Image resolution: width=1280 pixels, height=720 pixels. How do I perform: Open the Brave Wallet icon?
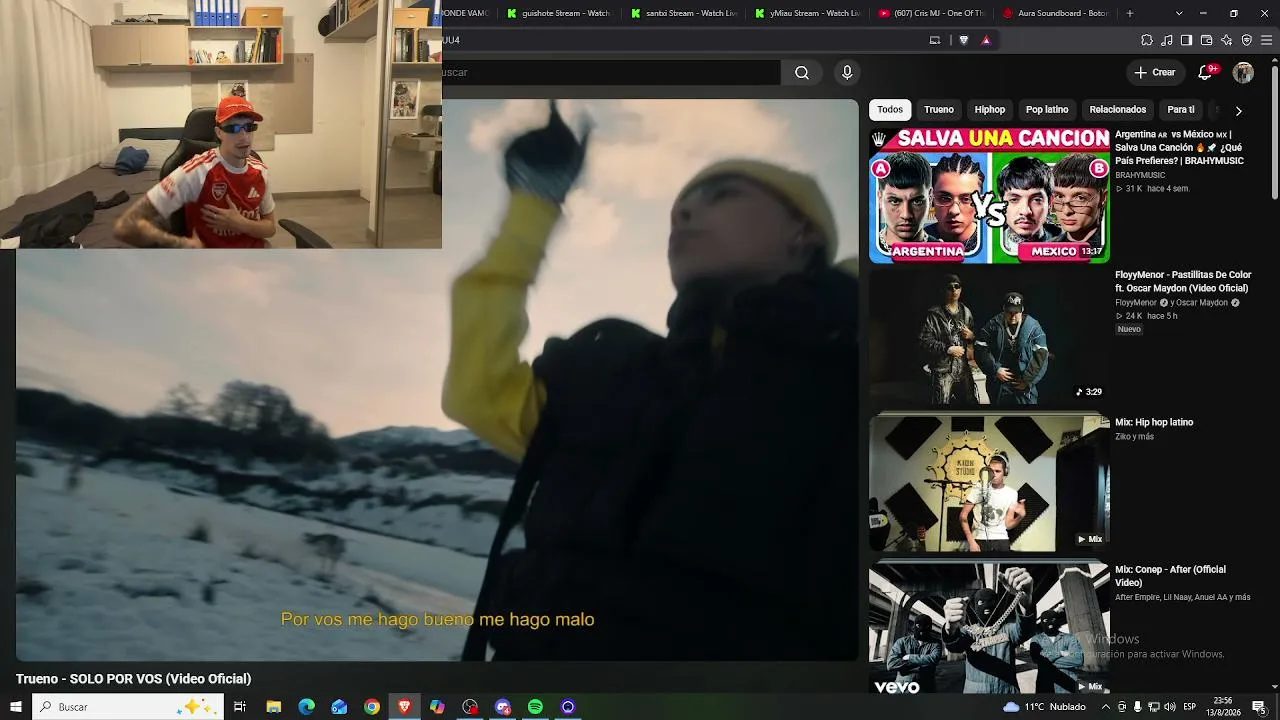[x=1206, y=40]
